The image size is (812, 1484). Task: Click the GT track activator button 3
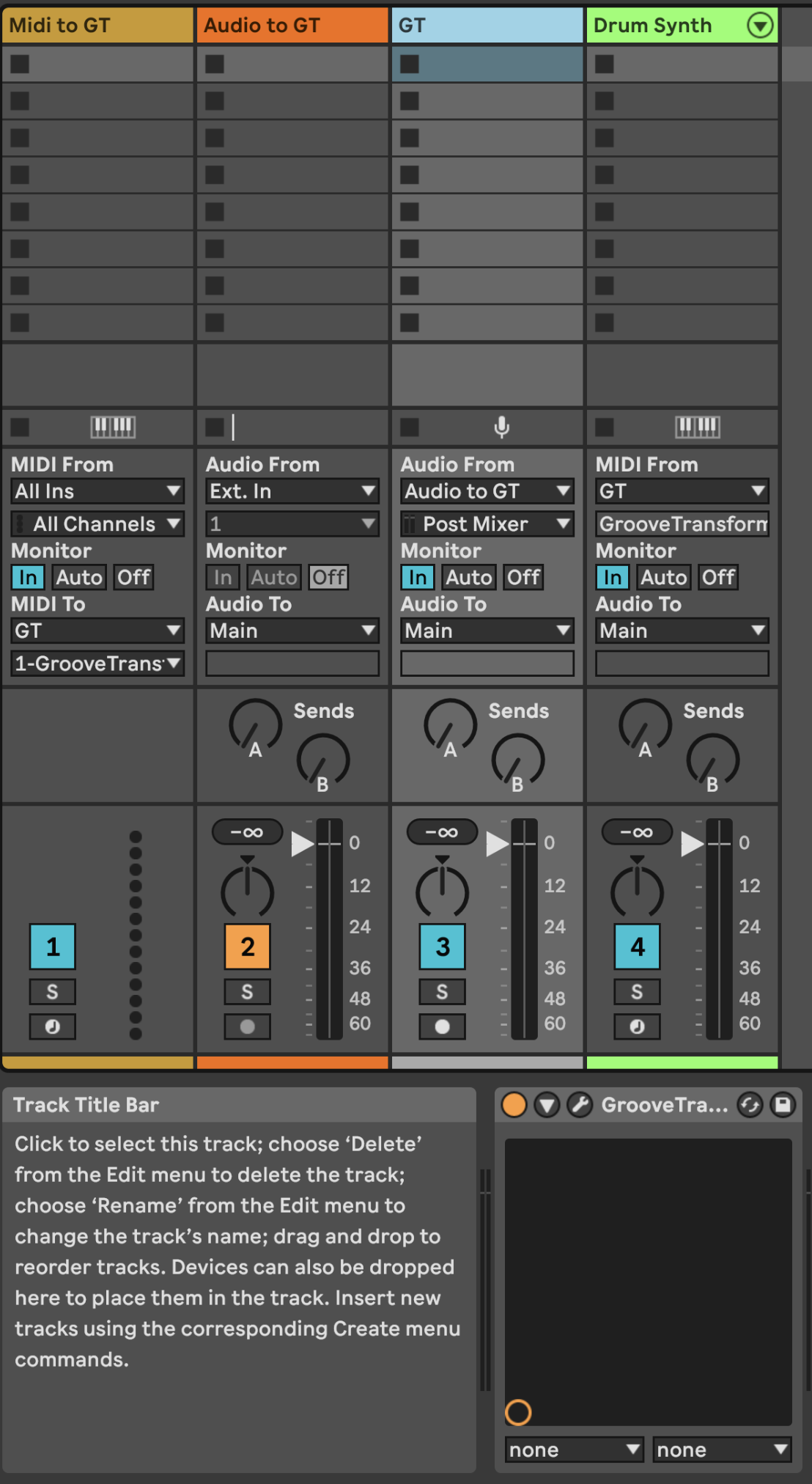pos(442,947)
